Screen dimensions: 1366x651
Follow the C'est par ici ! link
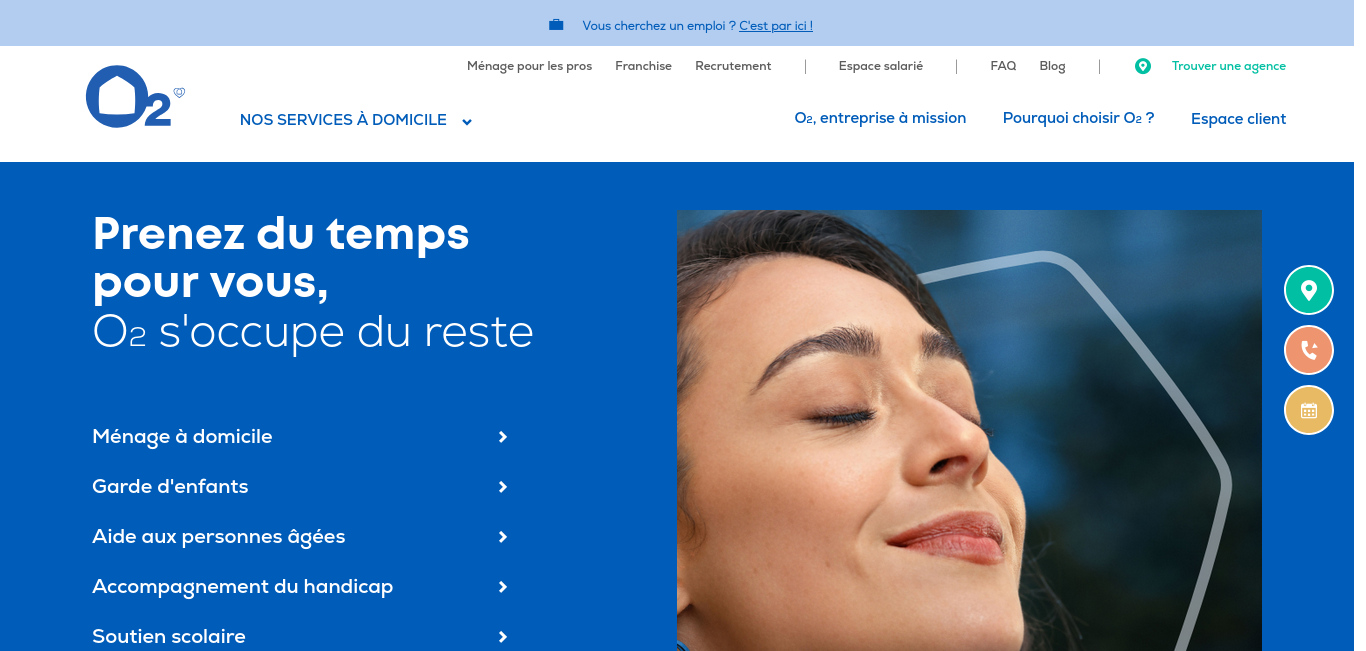(776, 26)
